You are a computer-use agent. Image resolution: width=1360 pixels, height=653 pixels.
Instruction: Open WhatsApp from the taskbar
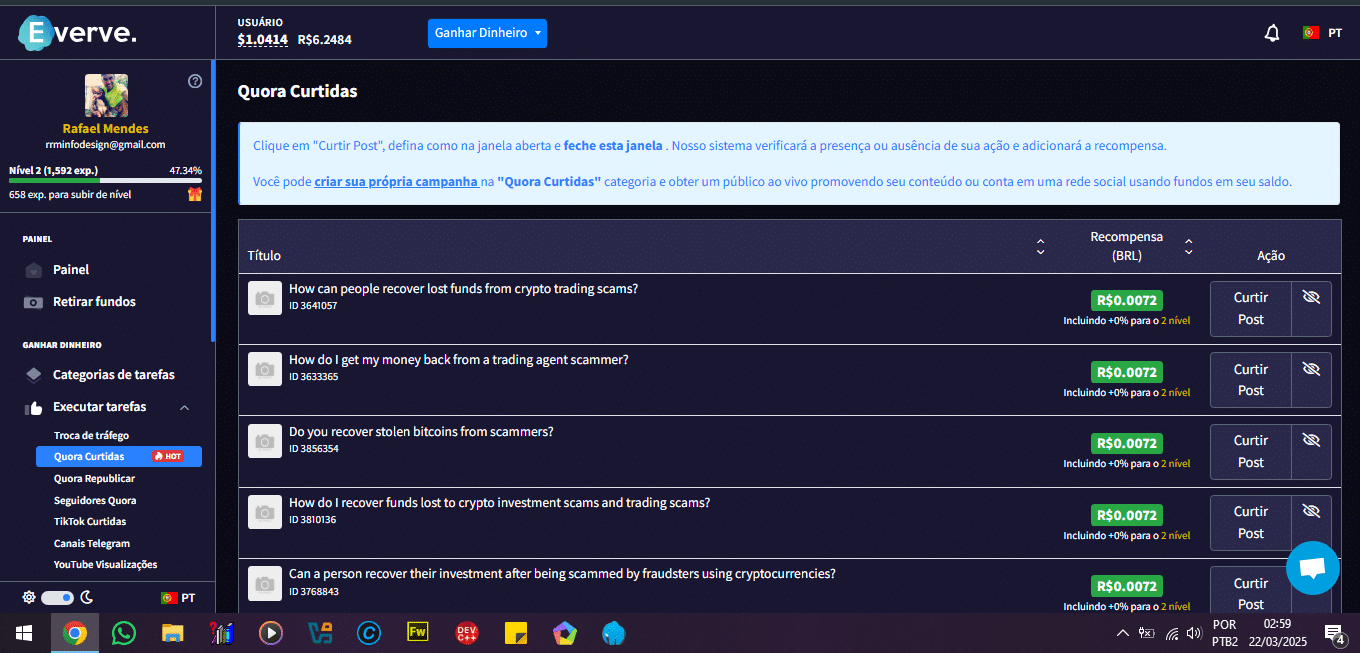[124, 633]
